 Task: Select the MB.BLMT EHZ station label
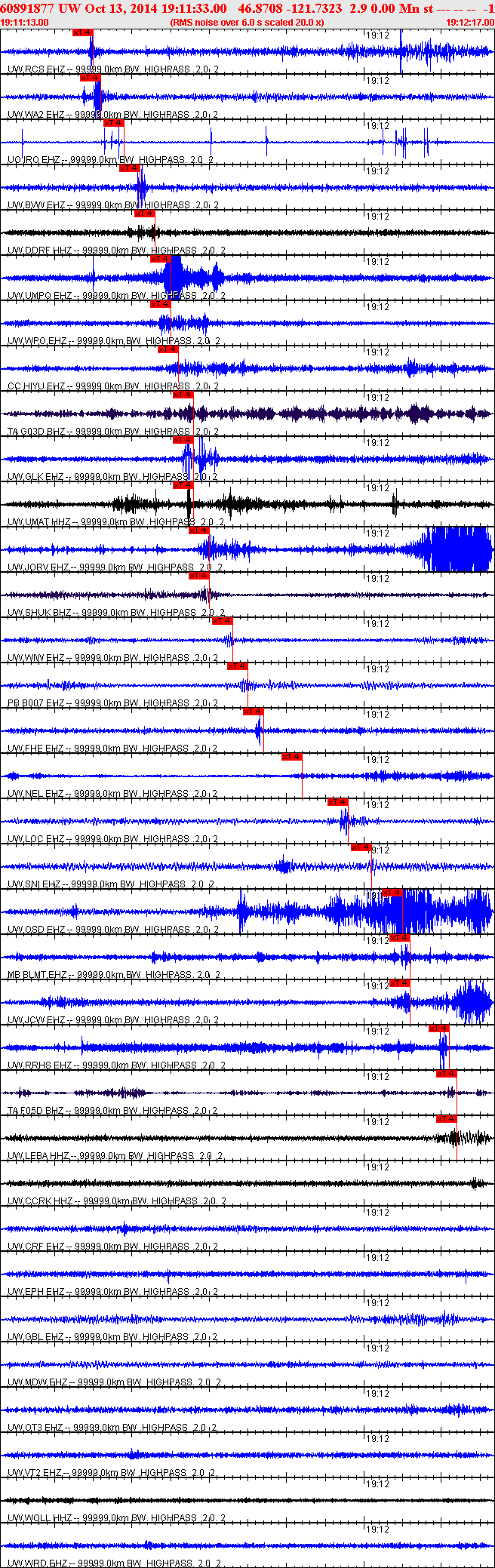click(x=38, y=975)
